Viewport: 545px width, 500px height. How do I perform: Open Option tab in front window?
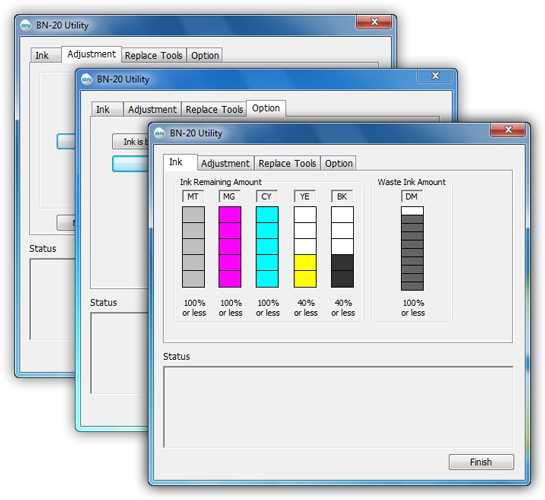click(x=339, y=163)
